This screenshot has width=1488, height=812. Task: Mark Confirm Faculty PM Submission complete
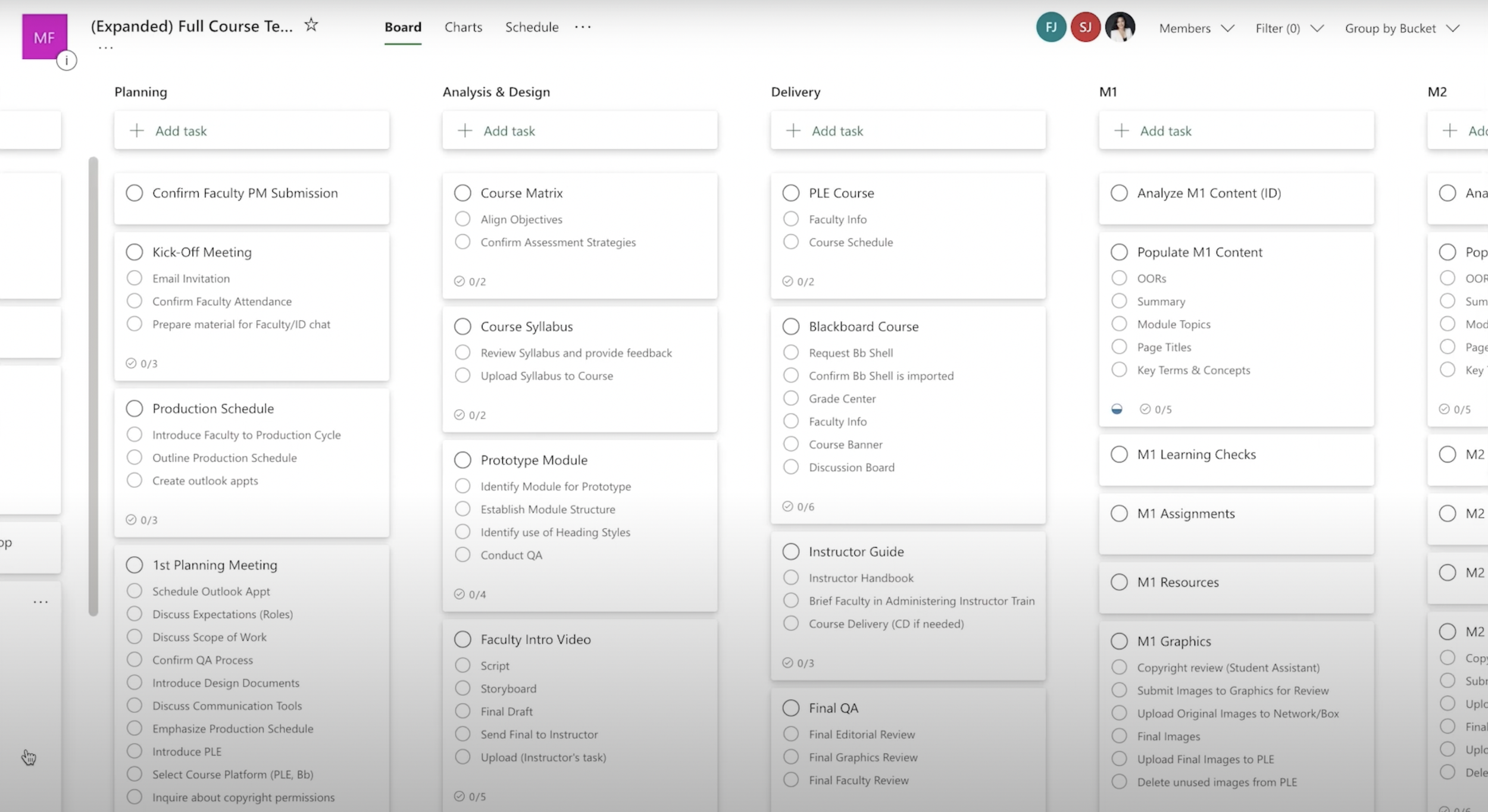point(135,193)
